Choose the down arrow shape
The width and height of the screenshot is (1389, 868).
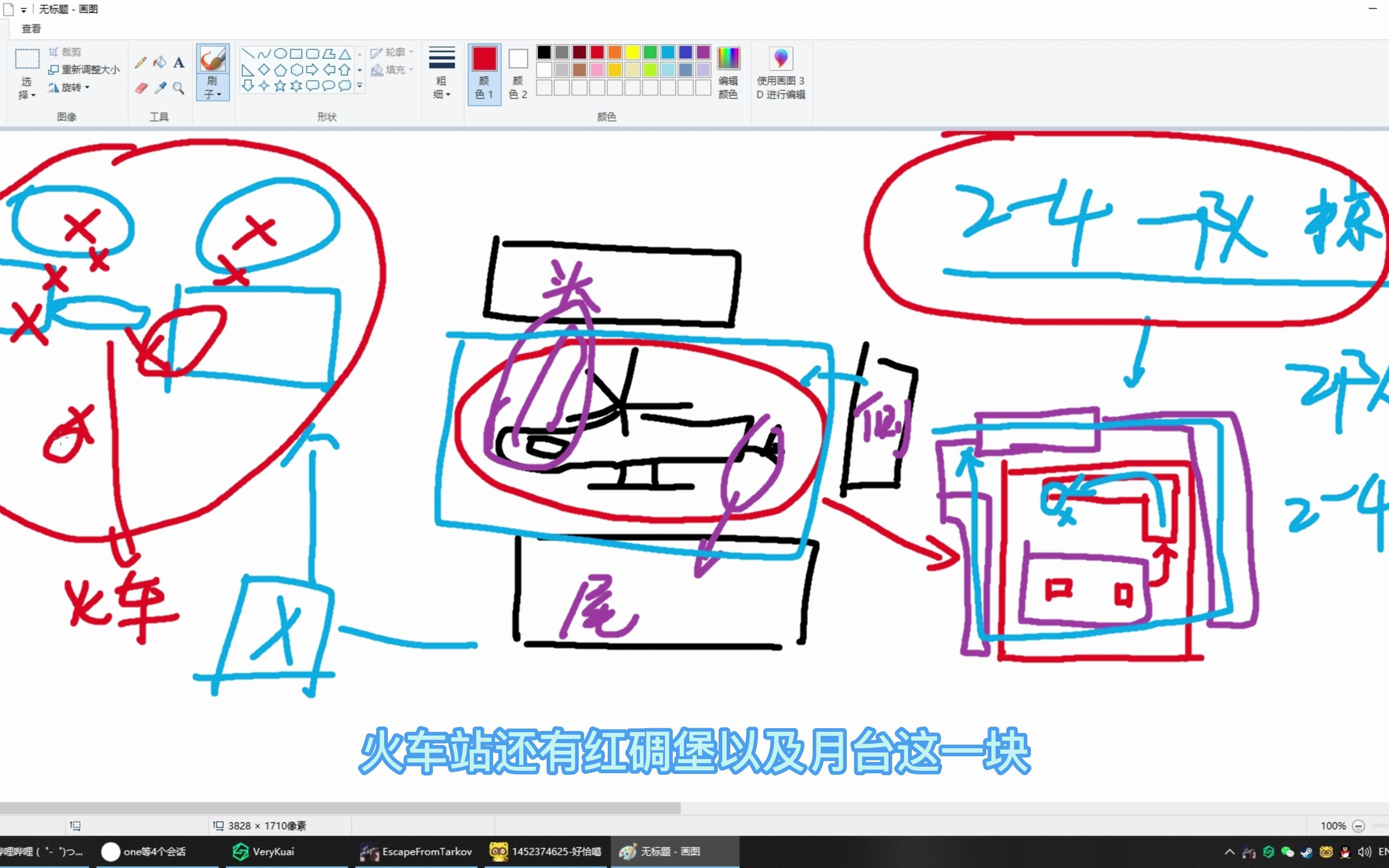pyautogui.click(x=248, y=86)
